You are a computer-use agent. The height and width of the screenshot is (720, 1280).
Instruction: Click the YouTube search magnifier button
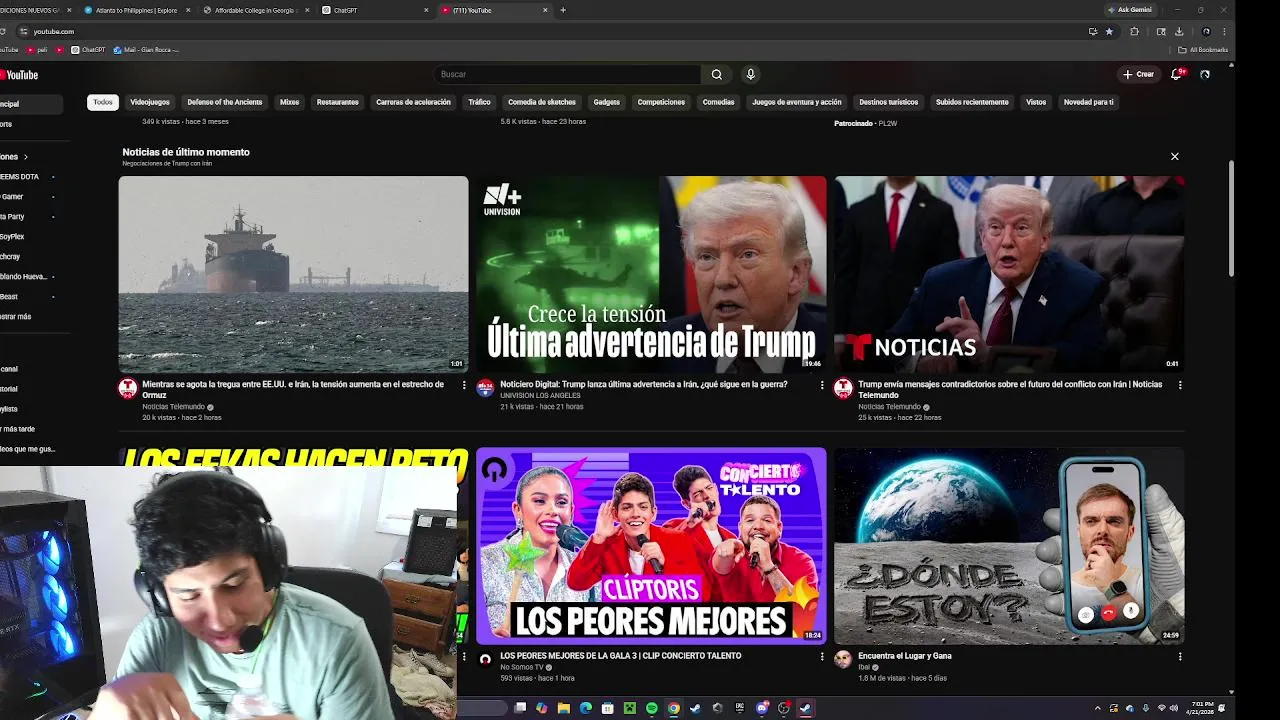(716, 74)
